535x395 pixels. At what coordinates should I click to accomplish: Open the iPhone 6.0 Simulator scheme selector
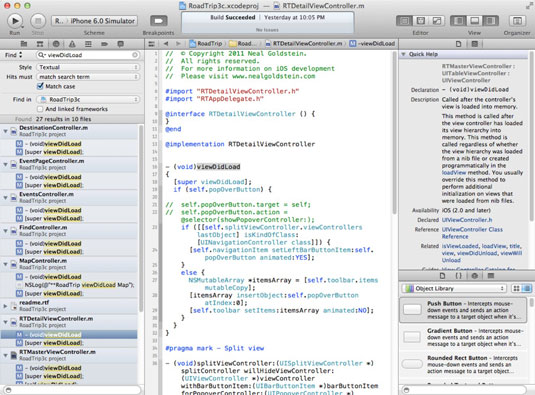tap(102, 21)
